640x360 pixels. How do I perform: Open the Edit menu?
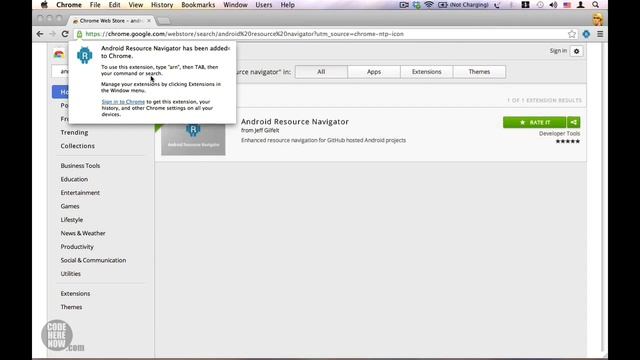pos(114,5)
